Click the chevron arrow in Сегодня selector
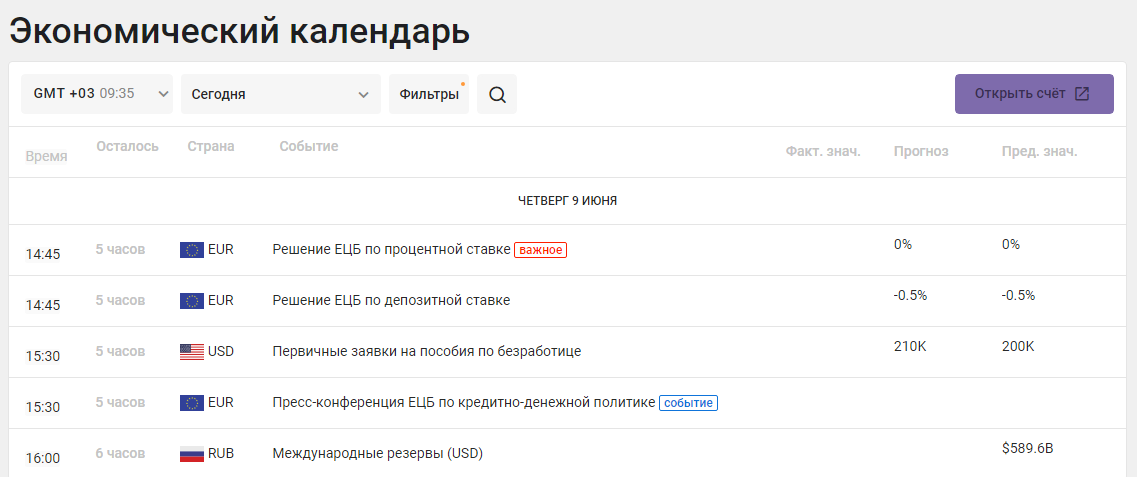 tap(364, 95)
